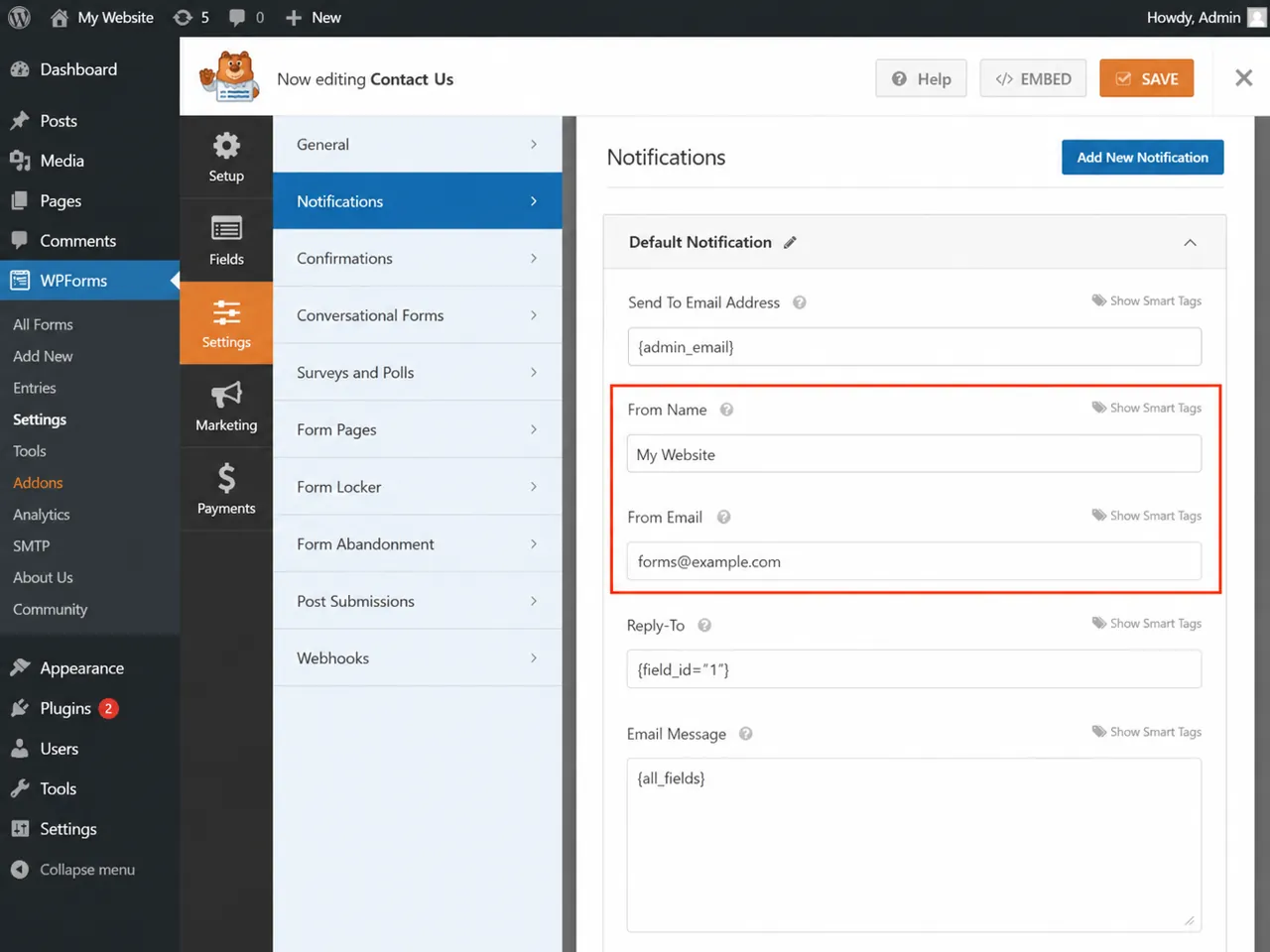This screenshot has width=1270, height=952.
Task: Expand the Confirmations section
Action: click(x=417, y=259)
